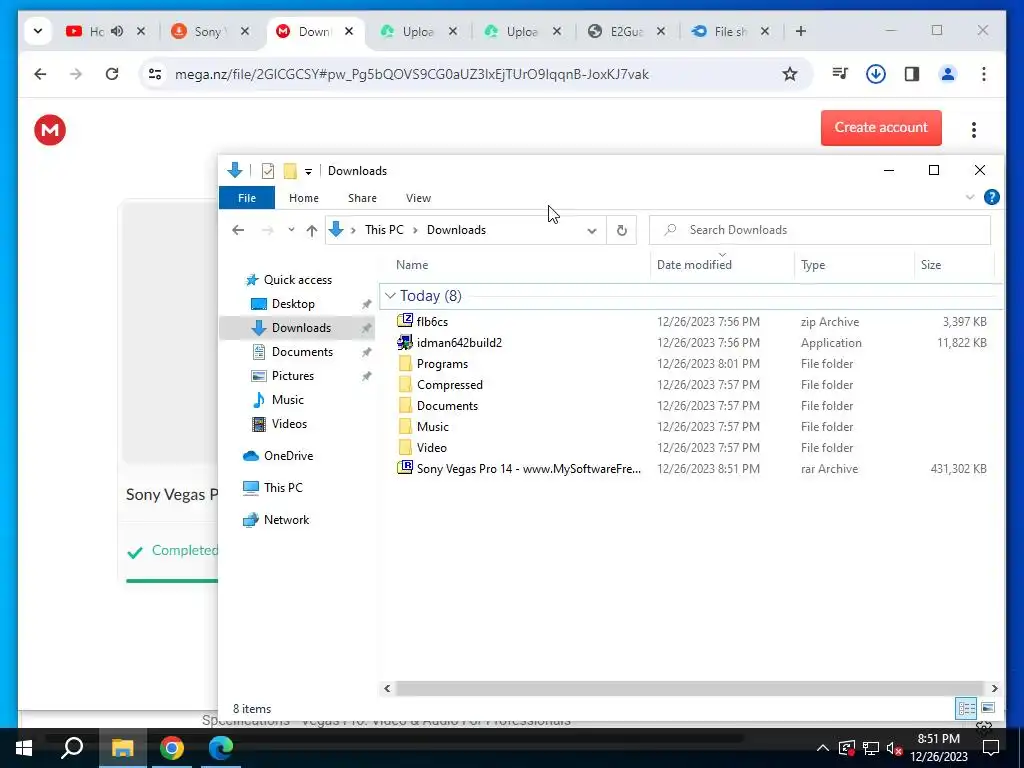Viewport: 1024px width, 768px height.
Task: Click Chrome icon in taskbar
Action: [x=172, y=748]
